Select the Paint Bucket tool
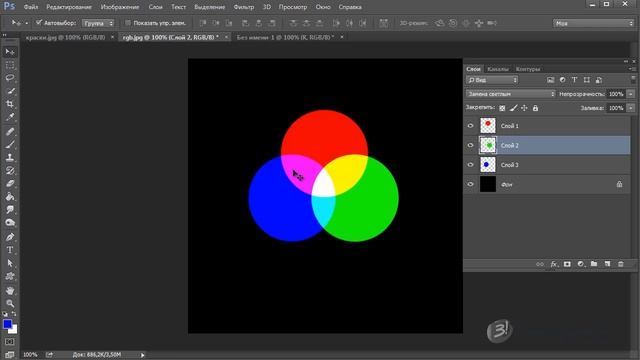640x360 pixels. pyautogui.click(x=10, y=197)
